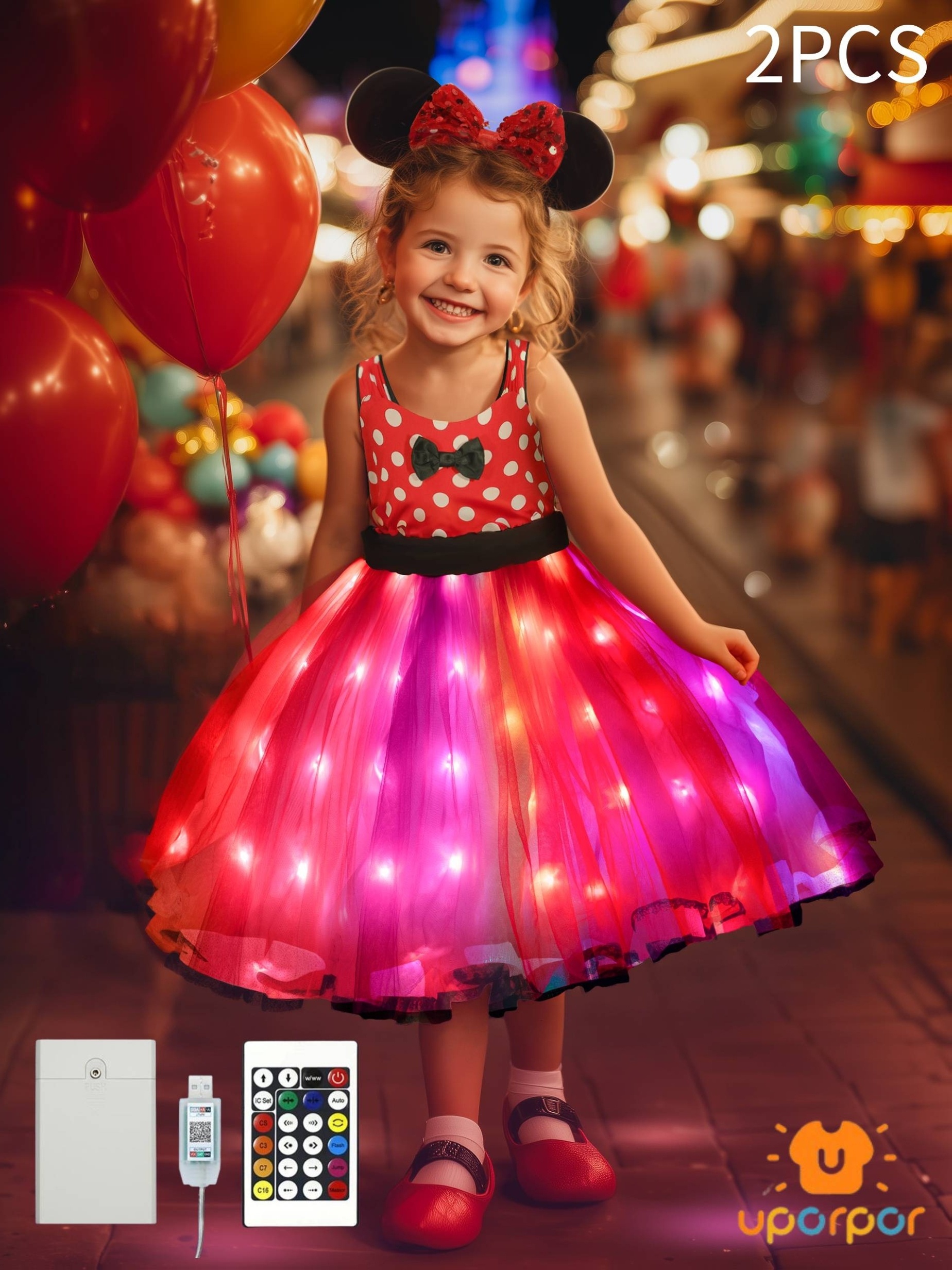Tap the green converge-arrows button on the remote
Image resolution: width=952 pixels, height=1270 pixels.
288,1100
